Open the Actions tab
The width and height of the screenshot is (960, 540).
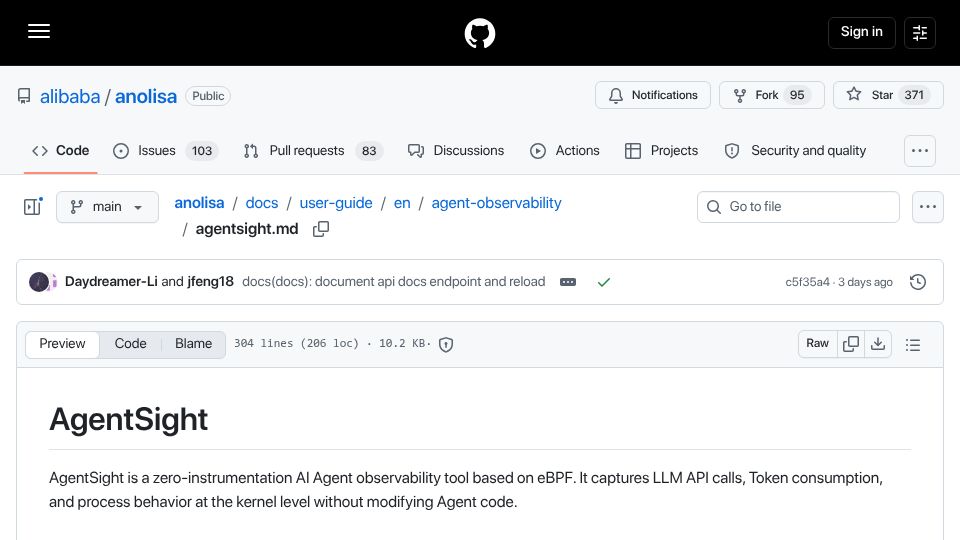[x=564, y=151]
